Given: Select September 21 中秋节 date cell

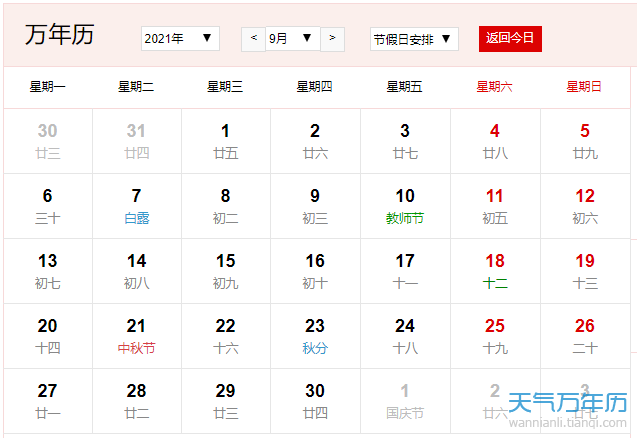Looking at the screenshot, I should (x=137, y=336).
